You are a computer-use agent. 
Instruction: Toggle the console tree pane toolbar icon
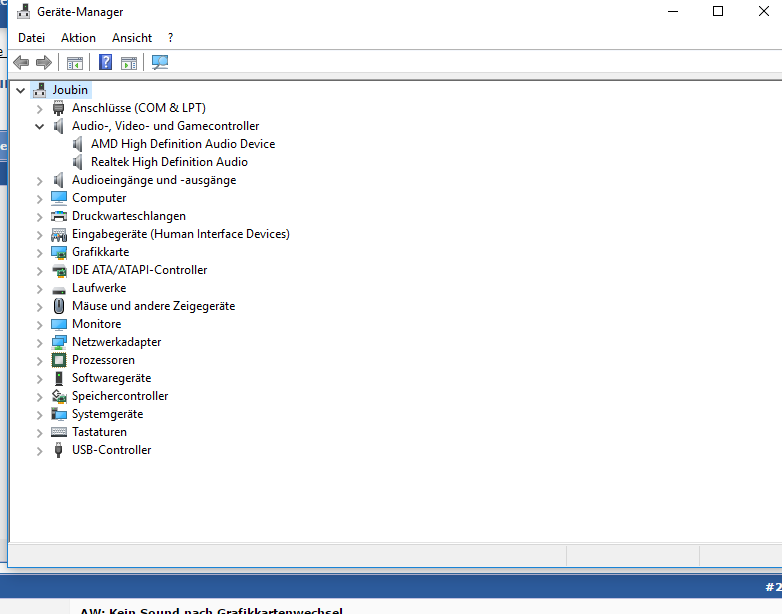coord(75,63)
